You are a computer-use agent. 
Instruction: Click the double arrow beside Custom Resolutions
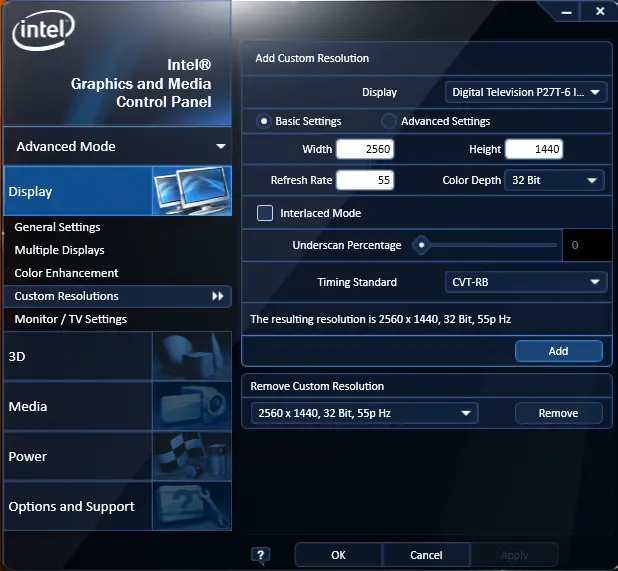(x=218, y=296)
